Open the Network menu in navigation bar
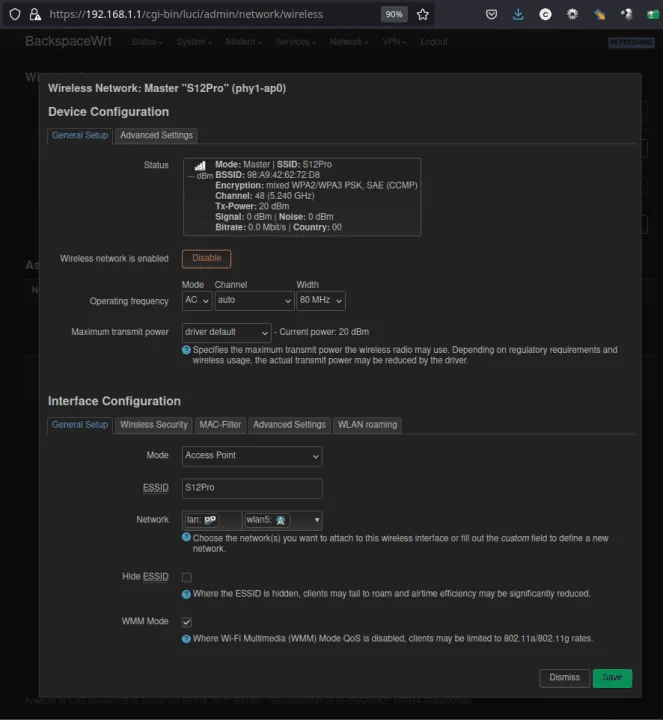 click(349, 42)
